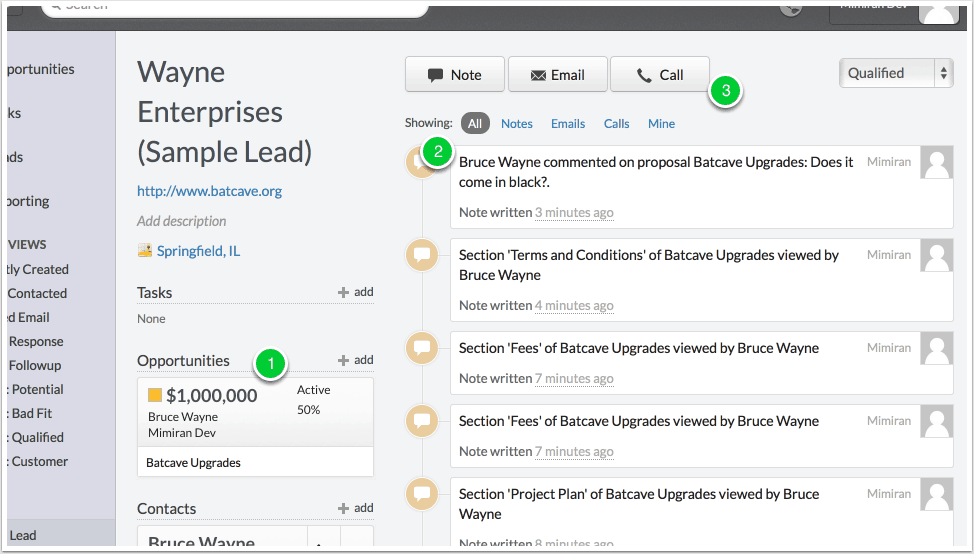
Task: Open the $1,000,000 opportunity value
Action: 212,396
